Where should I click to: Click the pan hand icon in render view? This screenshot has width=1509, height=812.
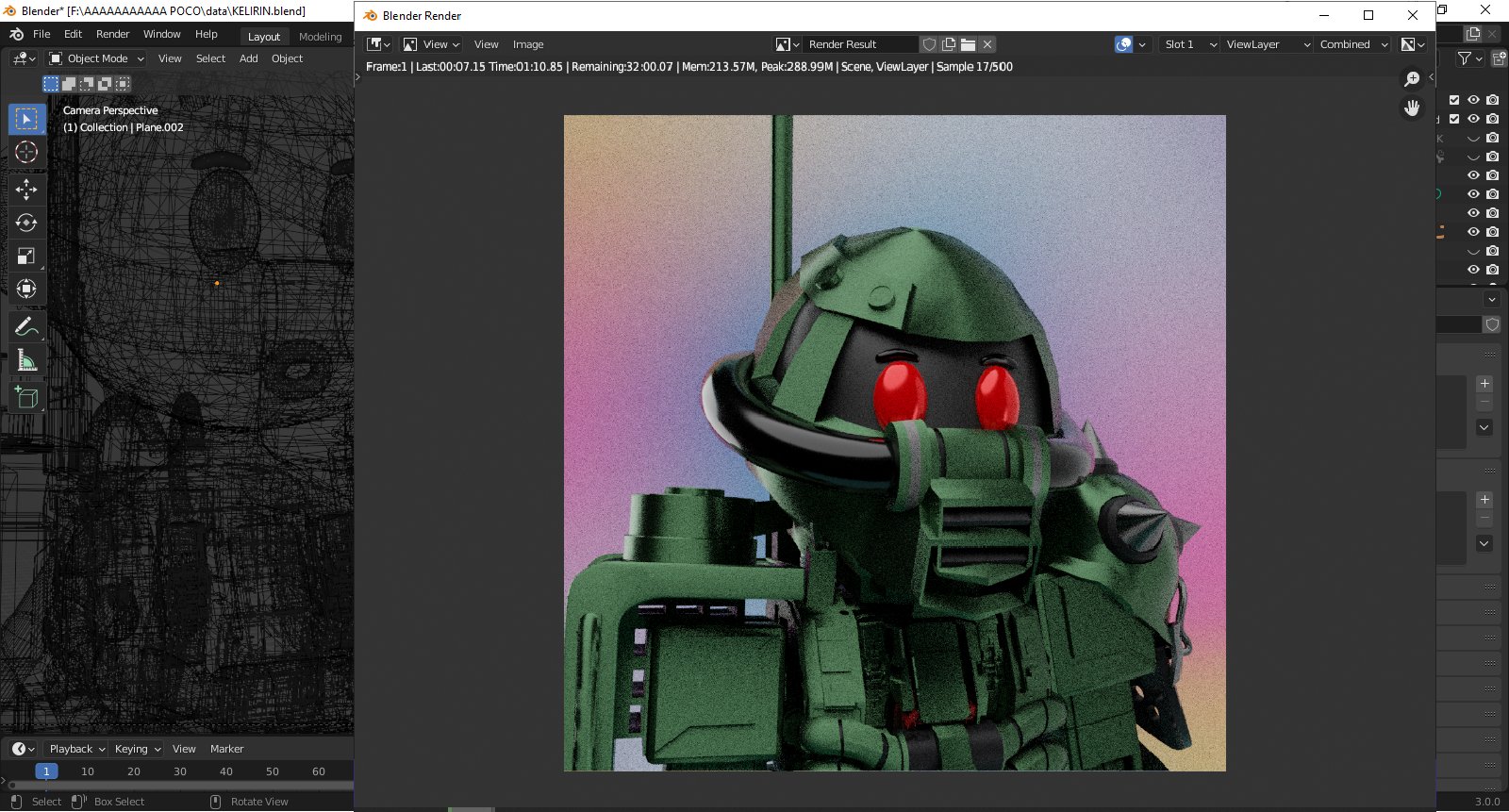point(1412,108)
